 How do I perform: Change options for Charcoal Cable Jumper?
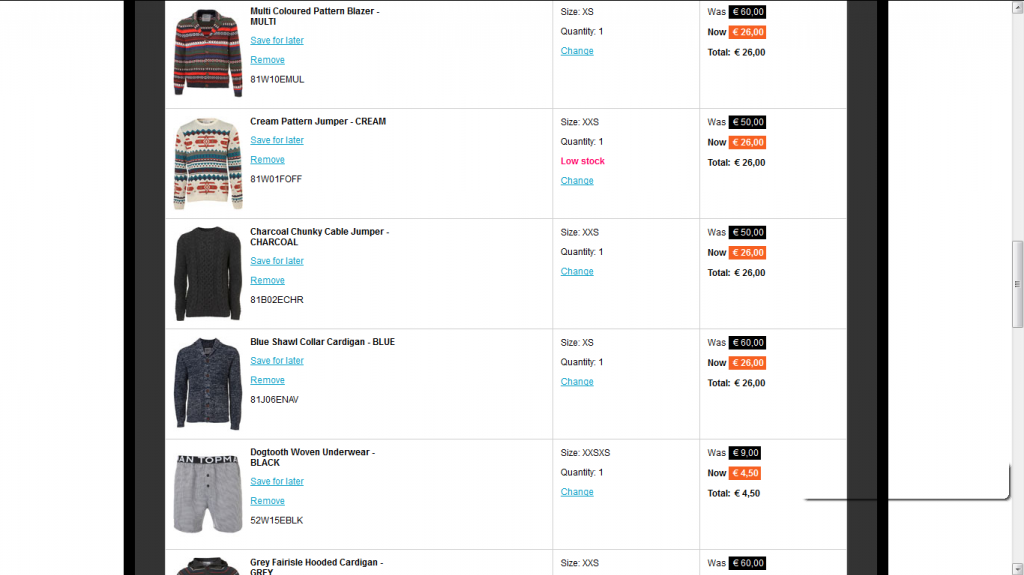coord(577,272)
